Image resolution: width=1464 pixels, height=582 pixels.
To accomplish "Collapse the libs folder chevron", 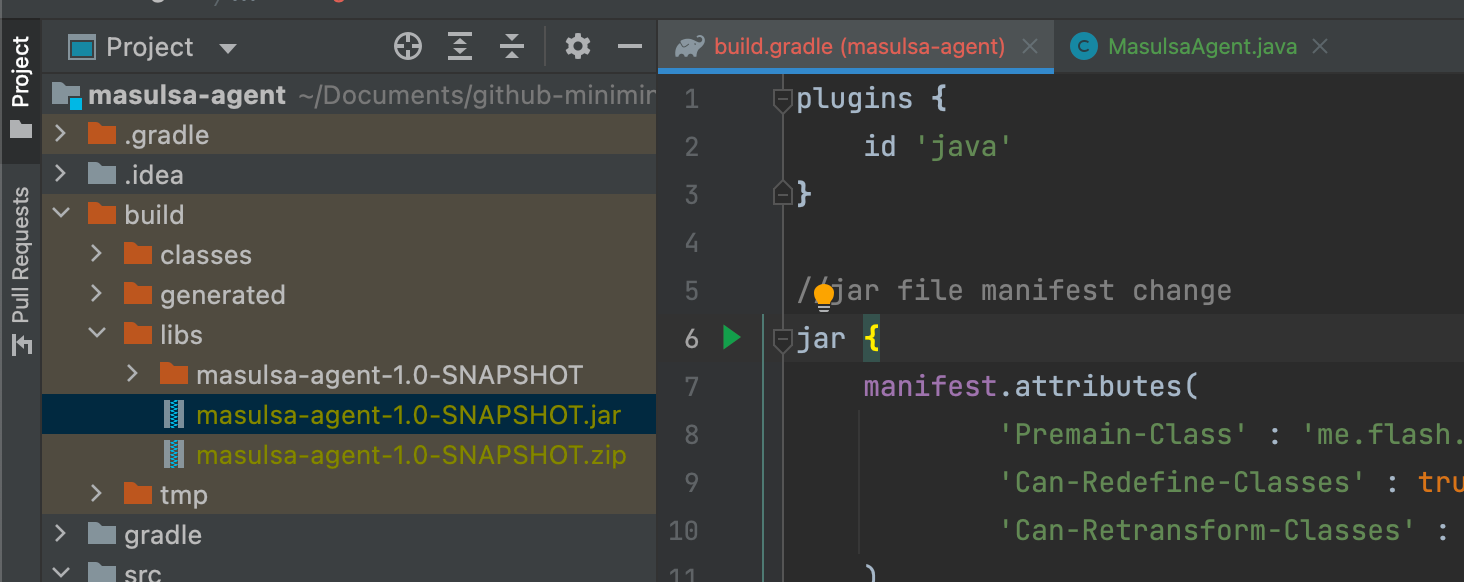I will 96,334.
